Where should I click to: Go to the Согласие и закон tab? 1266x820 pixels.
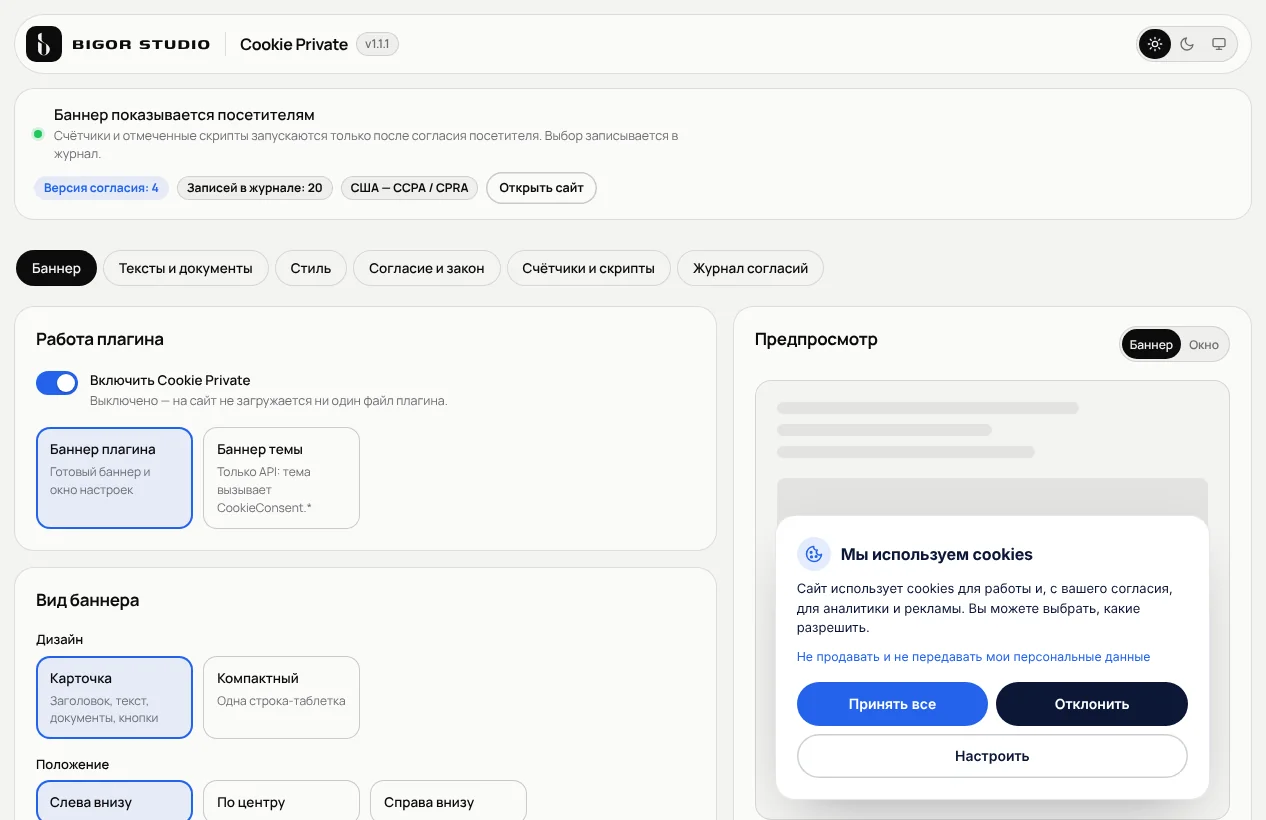427,268
